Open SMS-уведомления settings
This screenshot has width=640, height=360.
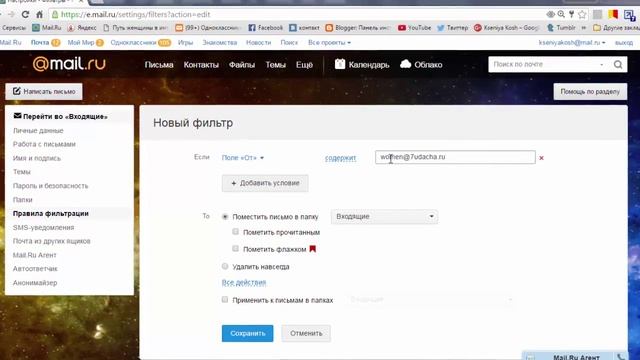pyautogui.click(x=43, y=227)
